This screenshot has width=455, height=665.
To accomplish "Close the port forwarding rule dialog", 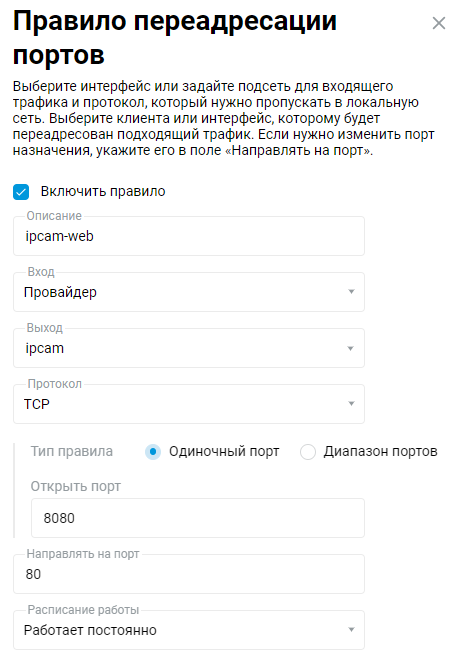I will (439, 23).
